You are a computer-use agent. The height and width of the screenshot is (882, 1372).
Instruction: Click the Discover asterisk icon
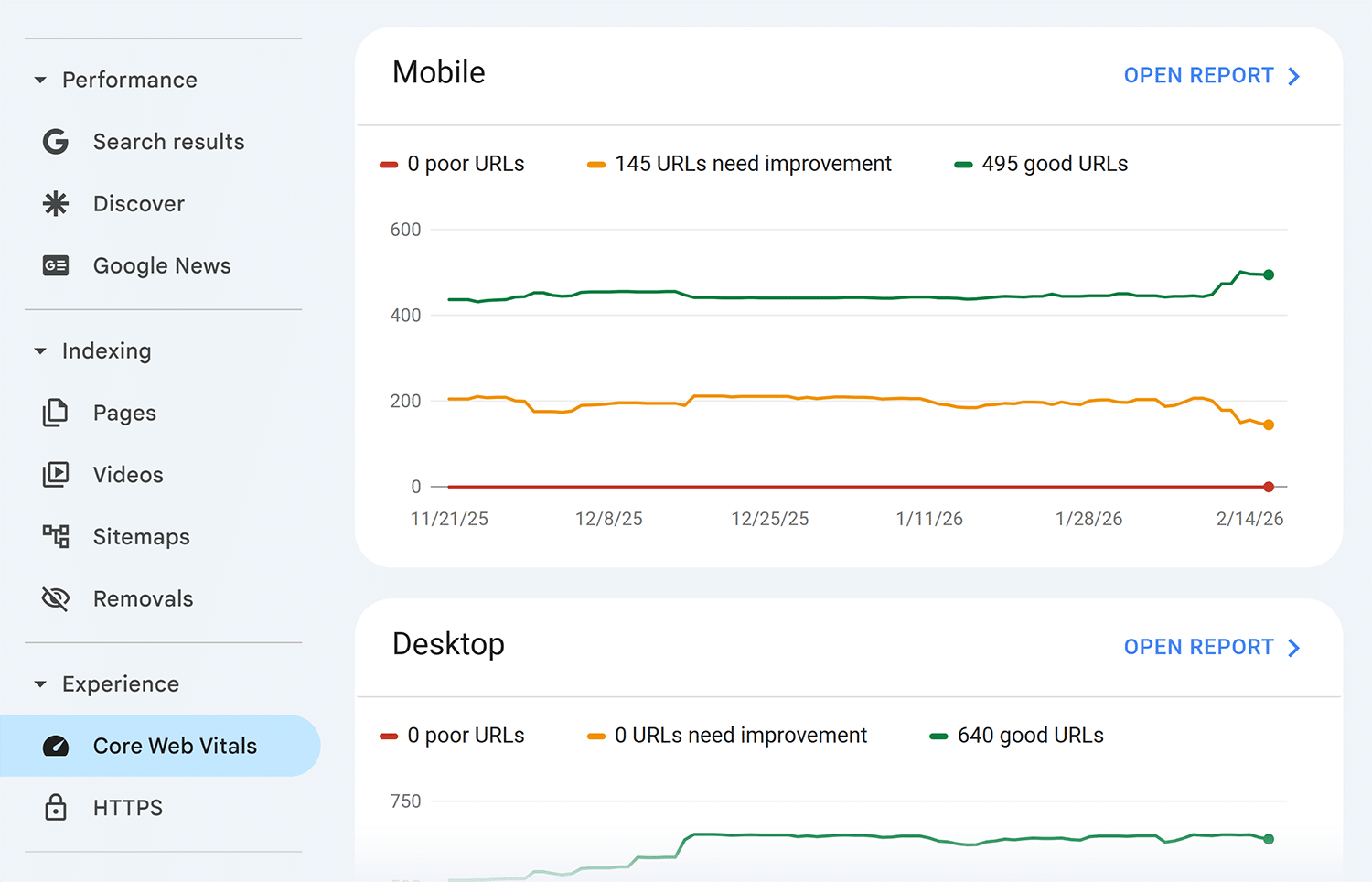click(x=56, y=203)
